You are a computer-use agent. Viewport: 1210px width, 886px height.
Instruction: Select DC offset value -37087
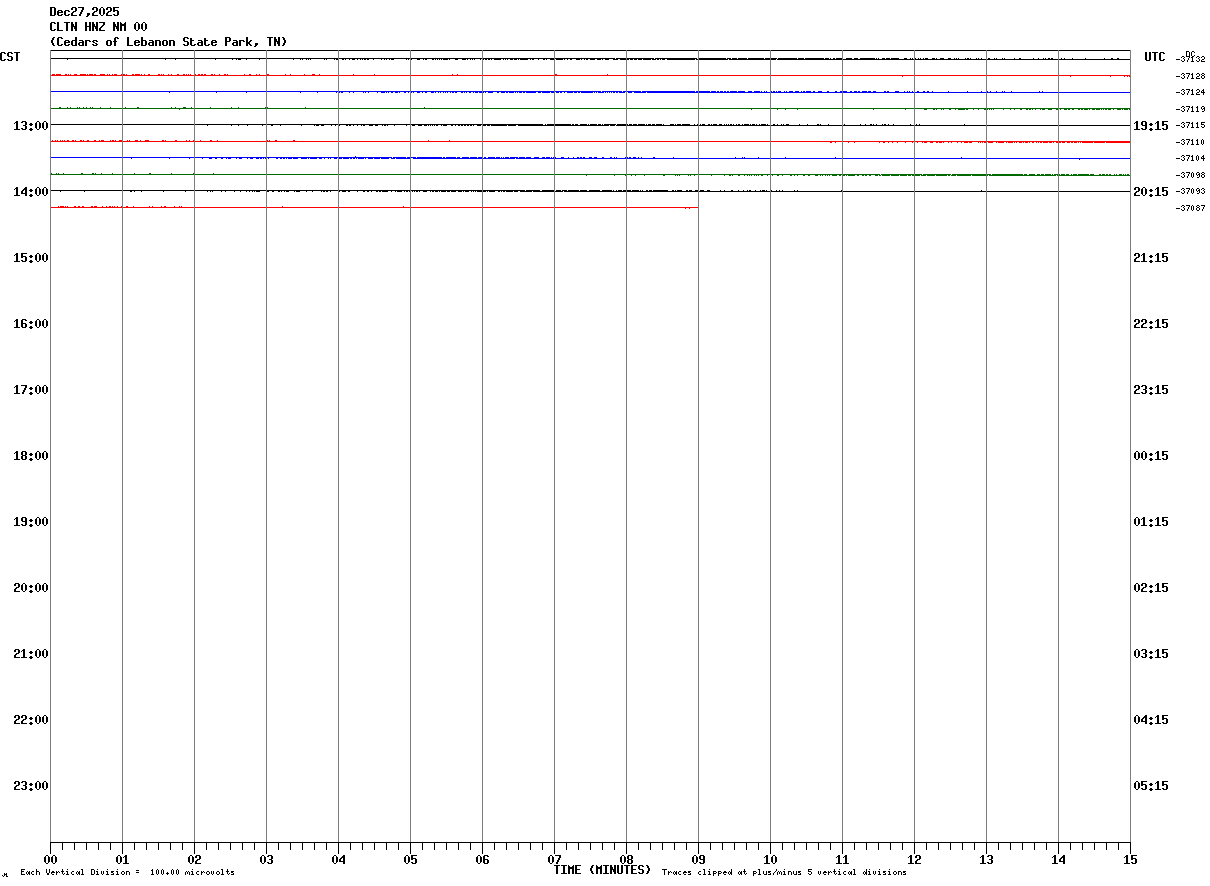point(1191,208)
